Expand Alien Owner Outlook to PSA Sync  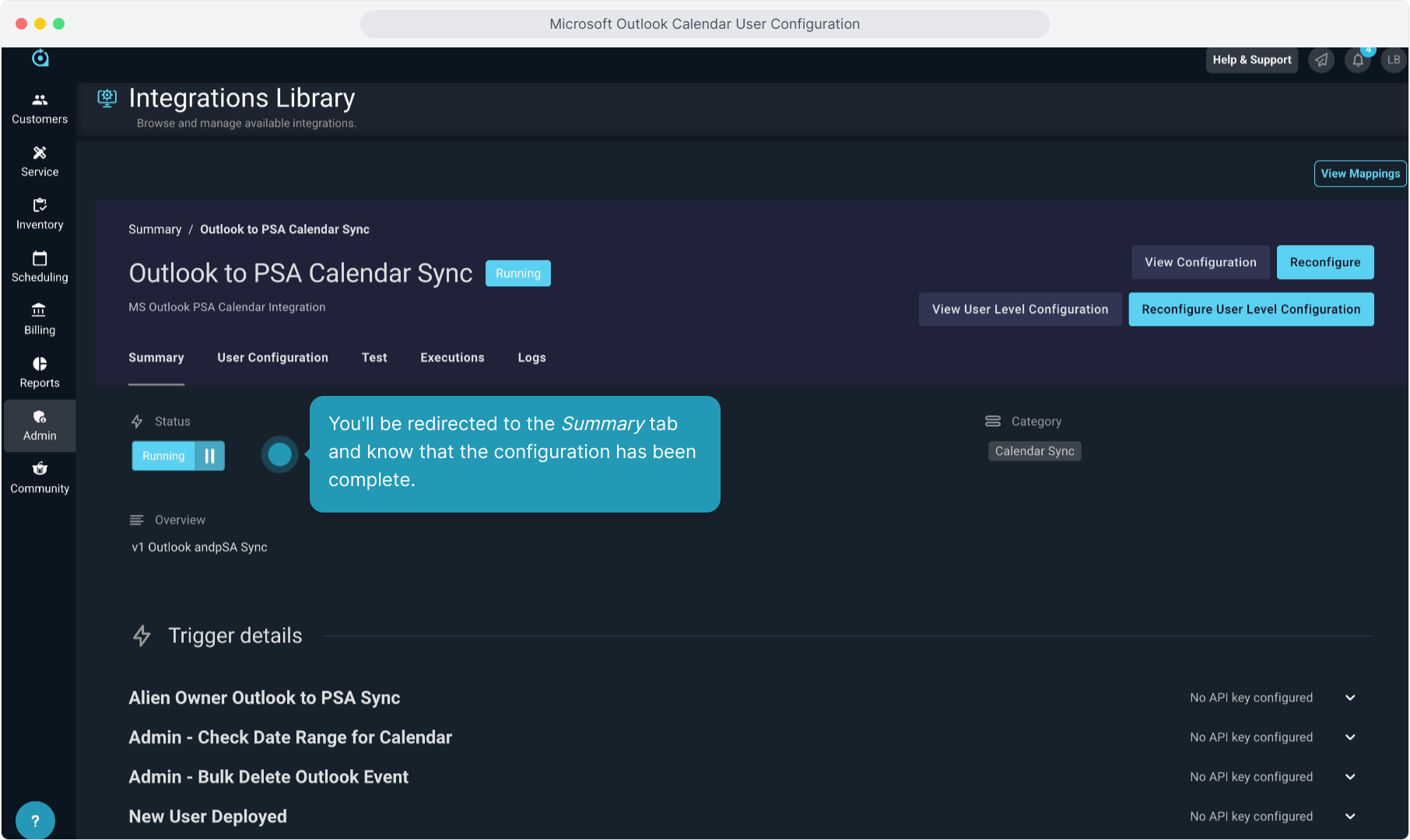(1350, 698)
